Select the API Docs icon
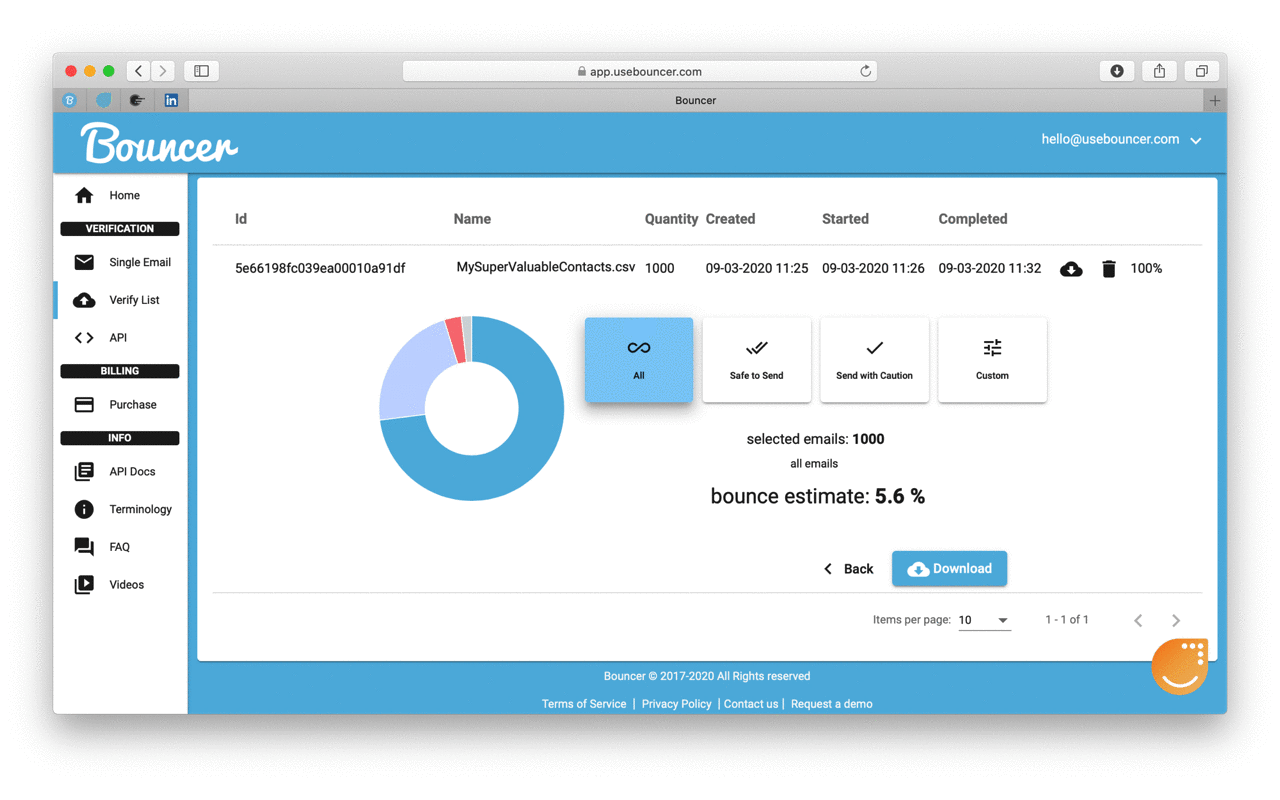The width and height of the screenshot is (1280, 800). [84, 471]
